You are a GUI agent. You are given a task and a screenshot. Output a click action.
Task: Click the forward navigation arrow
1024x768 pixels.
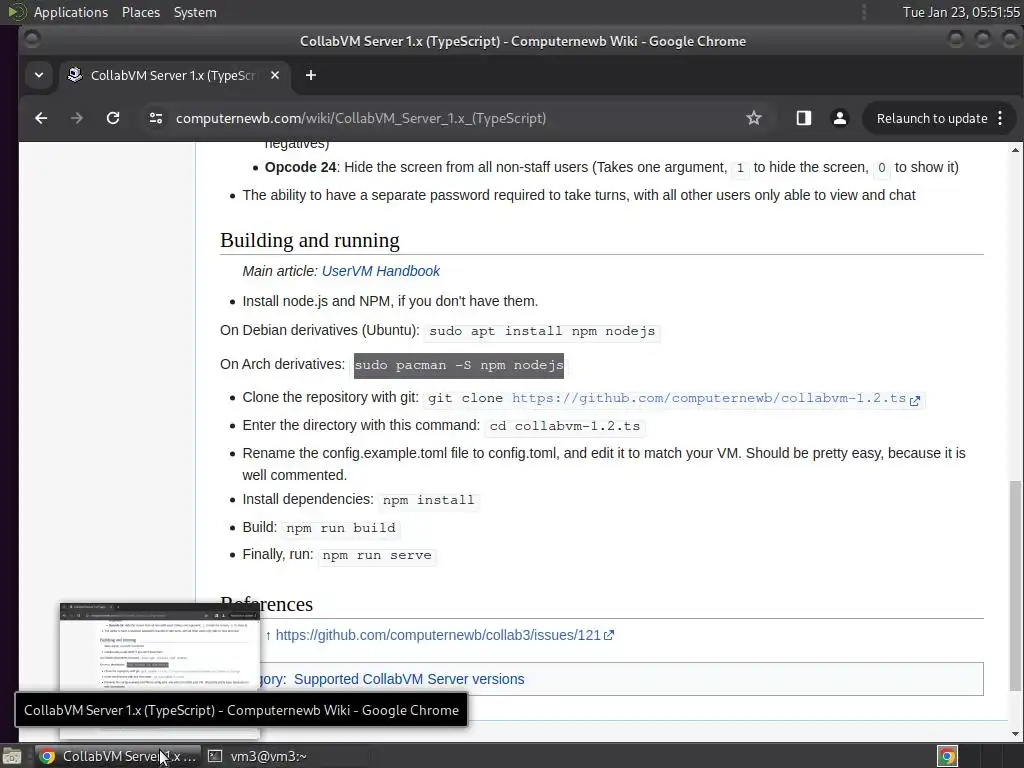point(76,118)
